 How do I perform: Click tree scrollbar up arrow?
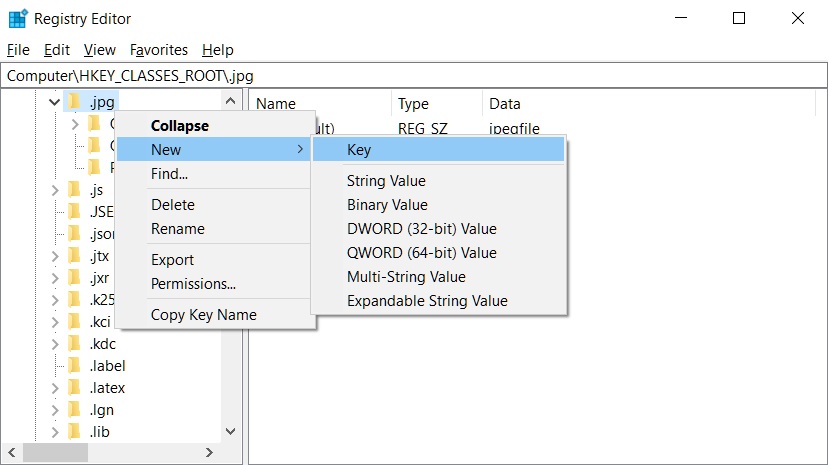230,100
